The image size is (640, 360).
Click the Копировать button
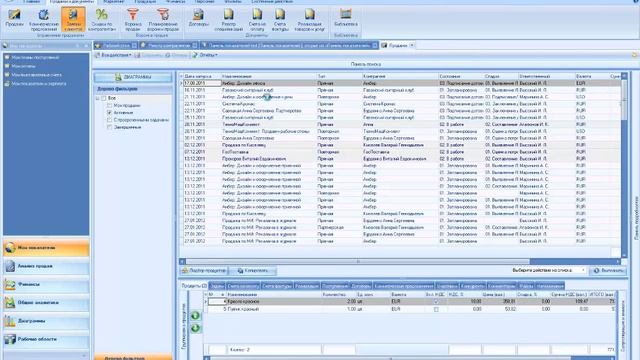click(253, 270)
